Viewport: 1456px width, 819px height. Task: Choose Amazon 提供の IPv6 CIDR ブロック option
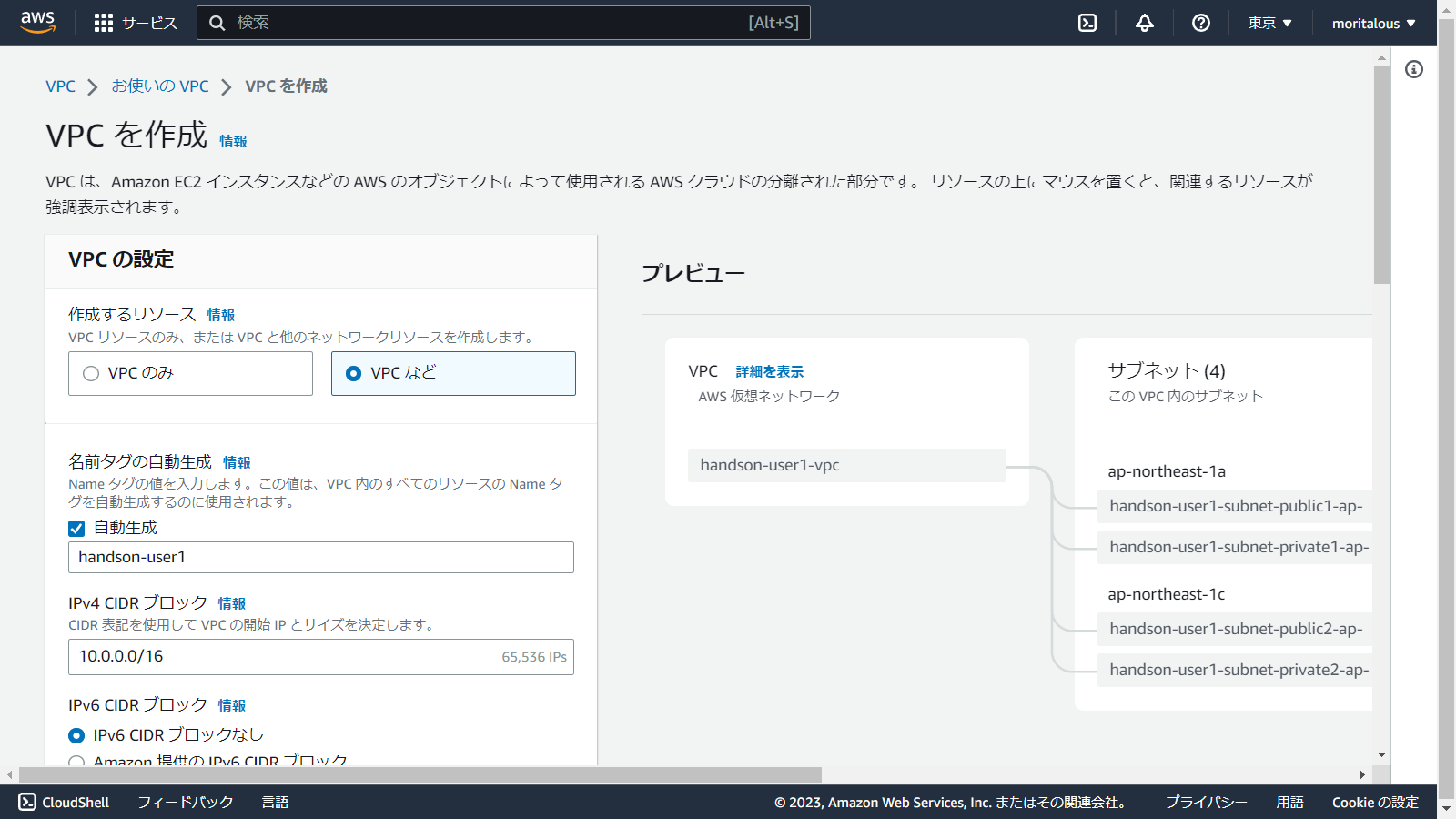[76, 762]
